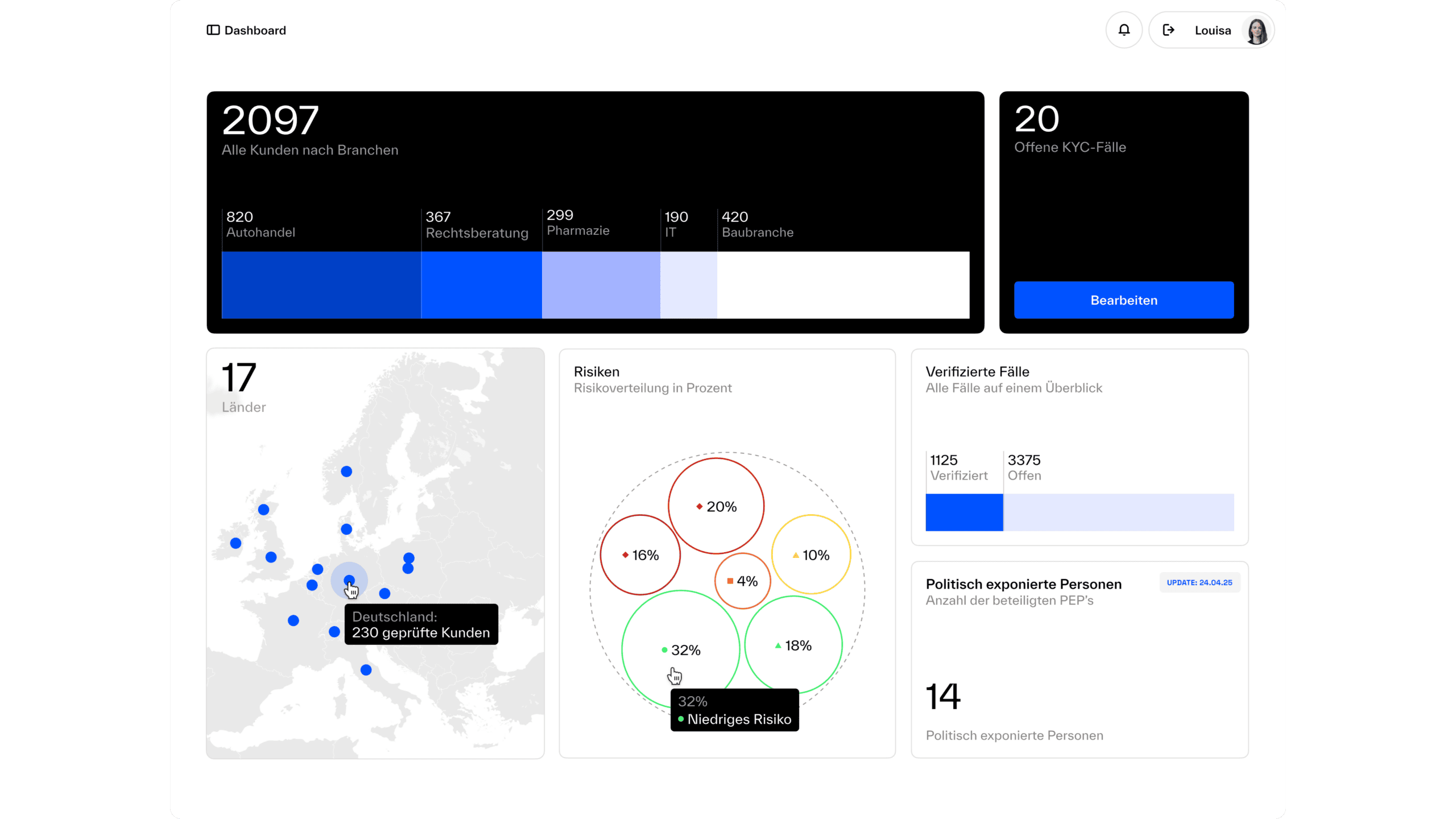The width and height of the screenshot is (1456, 819).
Task: Click the 18% green risk bubble
Action: coord(793,645)
